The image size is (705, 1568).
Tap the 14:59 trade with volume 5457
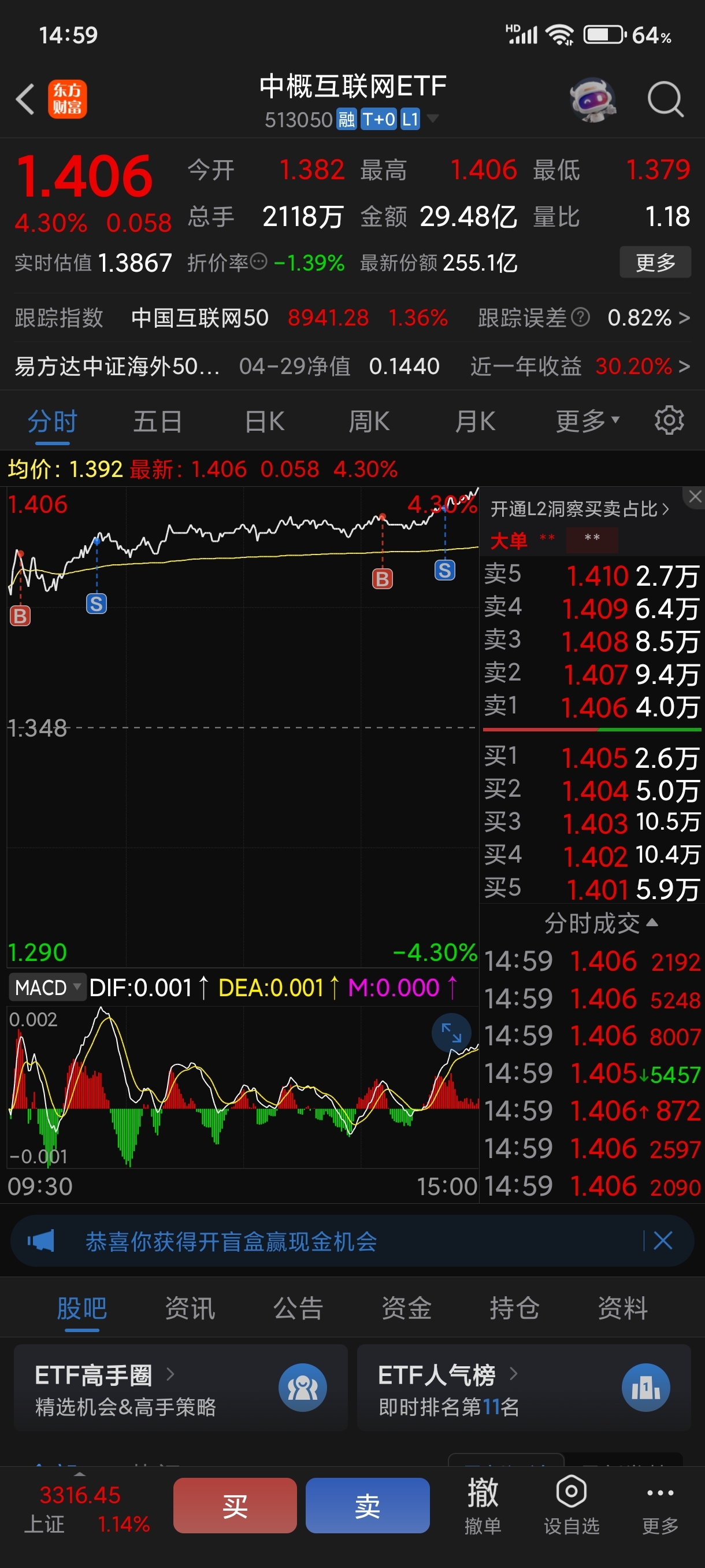click(x=592, y=1073)
